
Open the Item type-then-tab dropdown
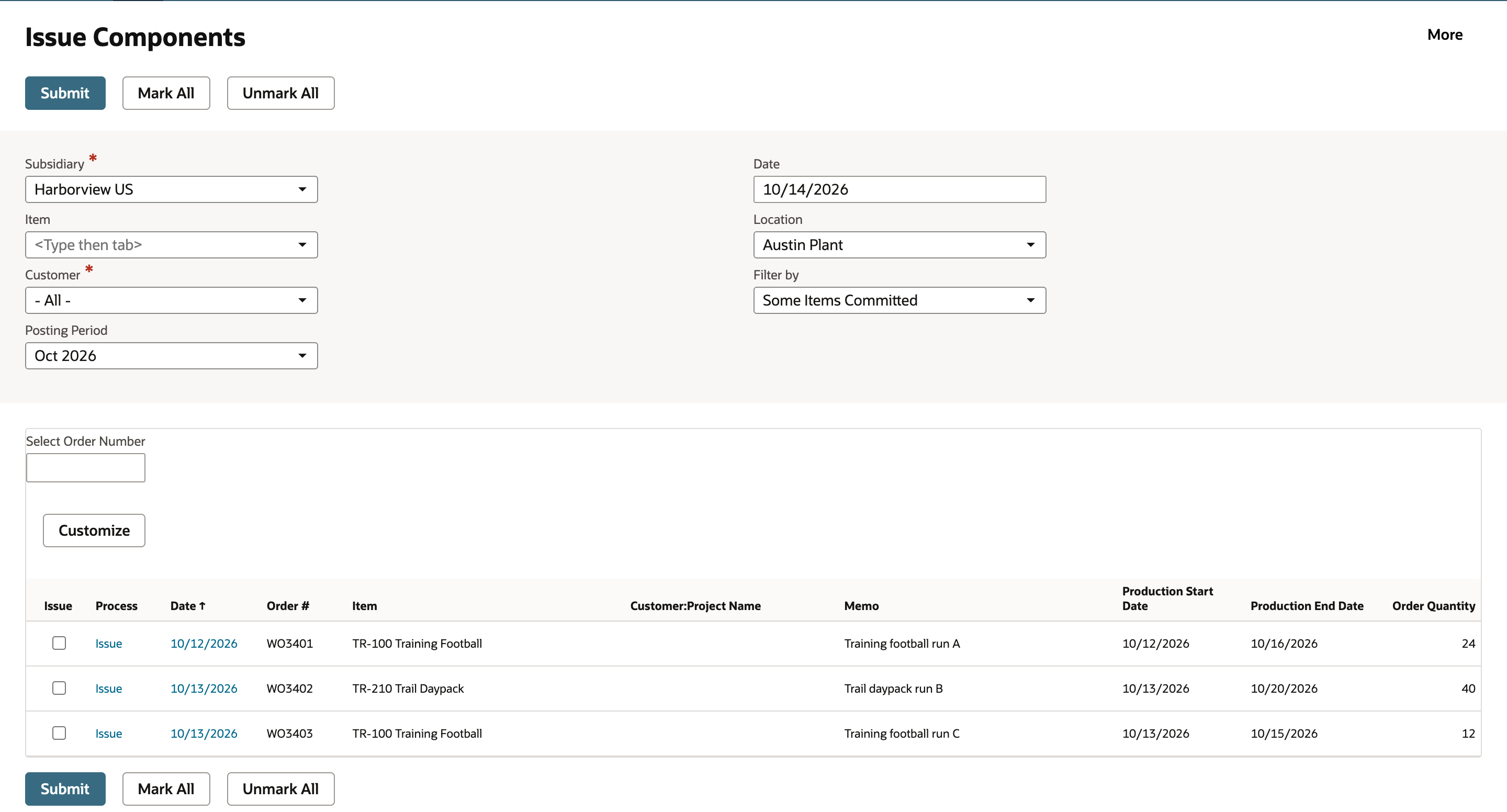[172, 245]
